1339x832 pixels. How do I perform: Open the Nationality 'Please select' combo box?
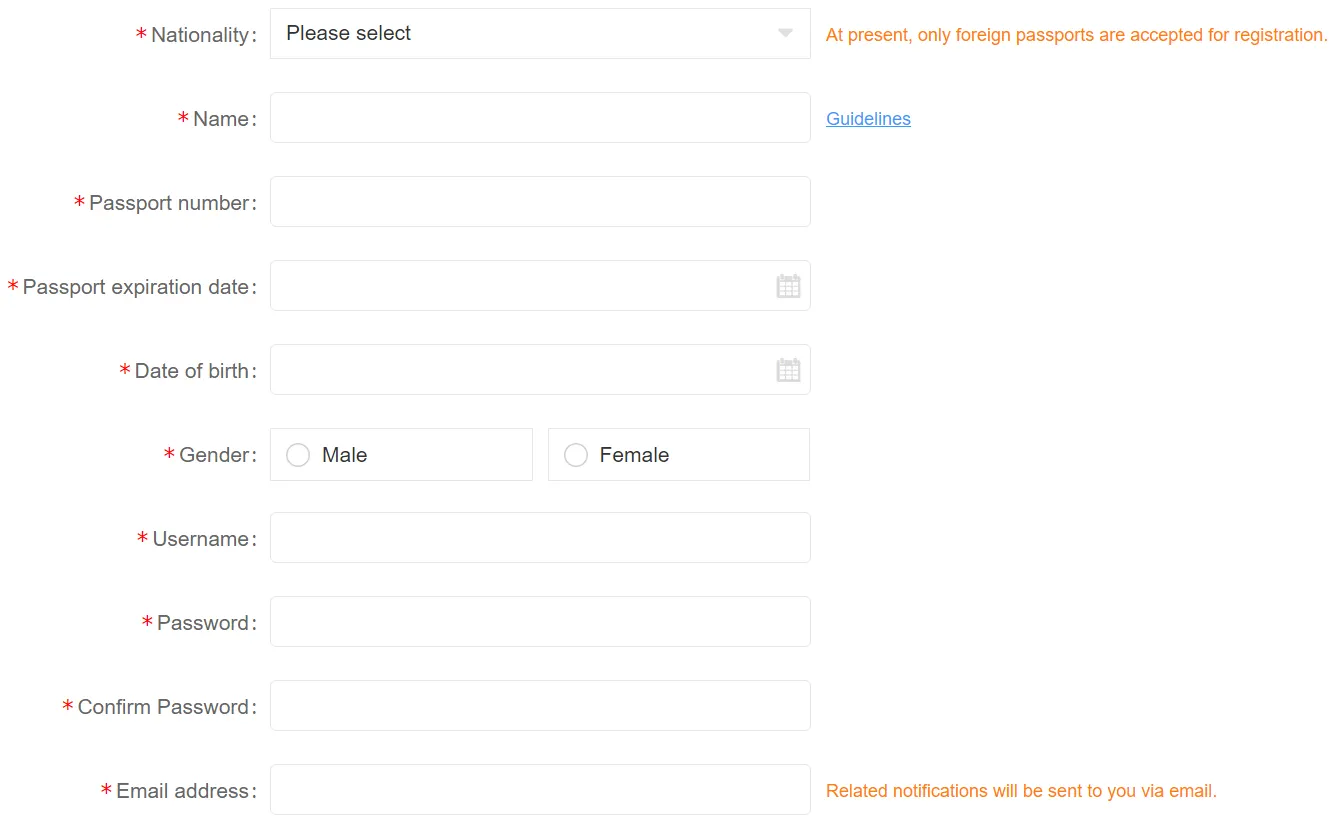pos(540,34)
